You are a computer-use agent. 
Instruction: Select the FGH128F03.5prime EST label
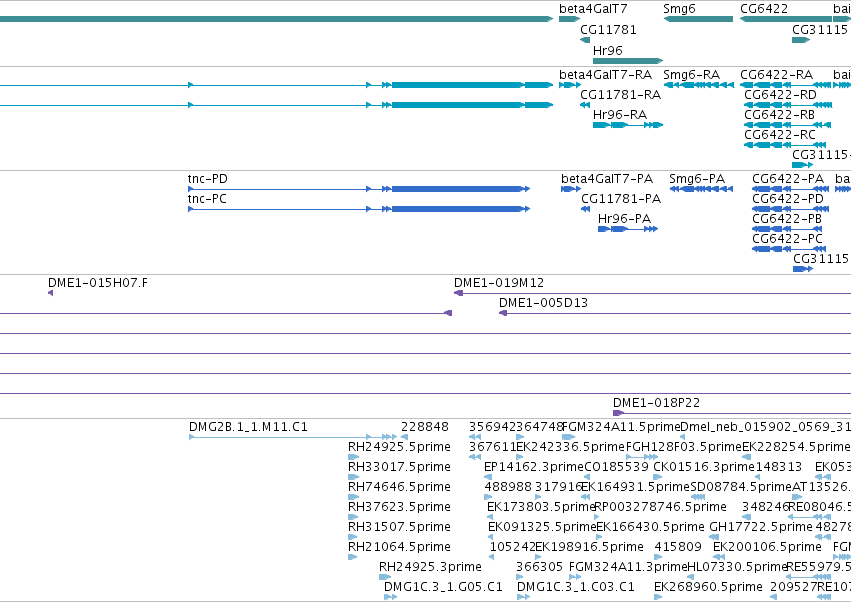683,447
